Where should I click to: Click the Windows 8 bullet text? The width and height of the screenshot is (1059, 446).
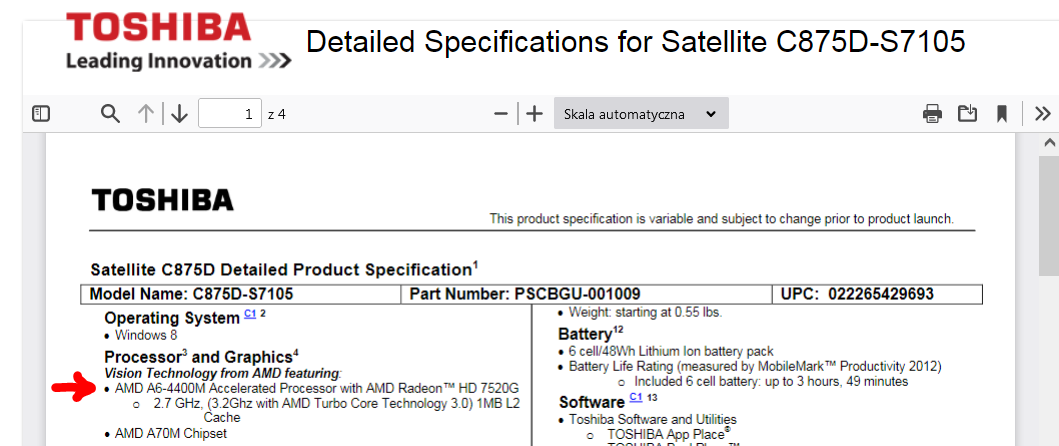point(146,335)
